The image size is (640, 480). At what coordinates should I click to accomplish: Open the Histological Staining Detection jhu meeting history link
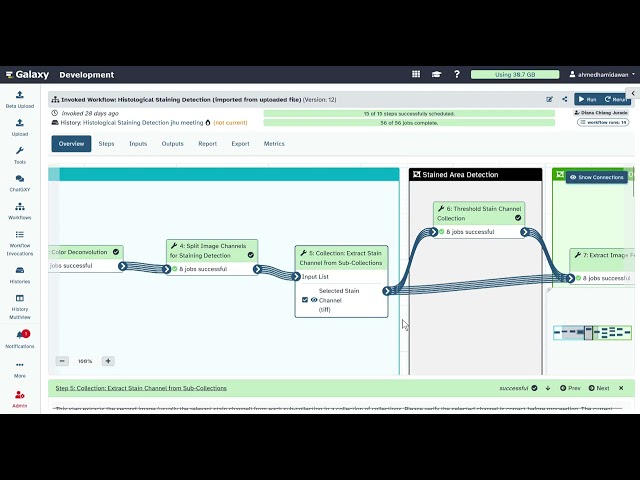(143, 122)
